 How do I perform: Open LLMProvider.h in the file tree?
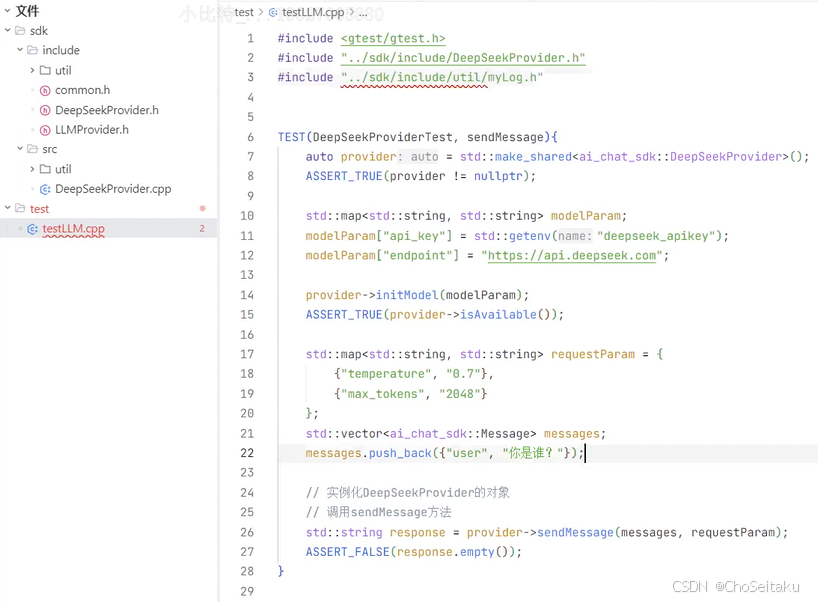(92, 130)
